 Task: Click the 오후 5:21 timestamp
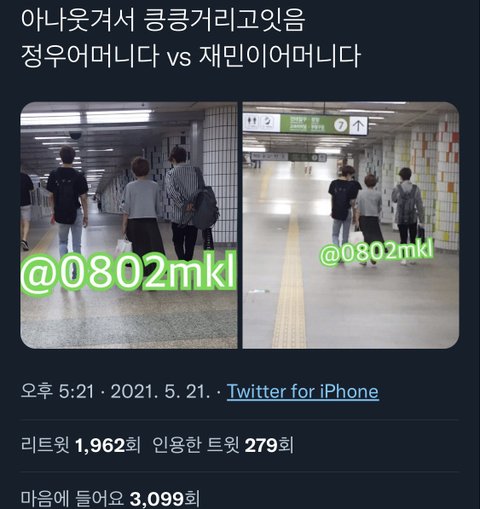pos(57,391)
